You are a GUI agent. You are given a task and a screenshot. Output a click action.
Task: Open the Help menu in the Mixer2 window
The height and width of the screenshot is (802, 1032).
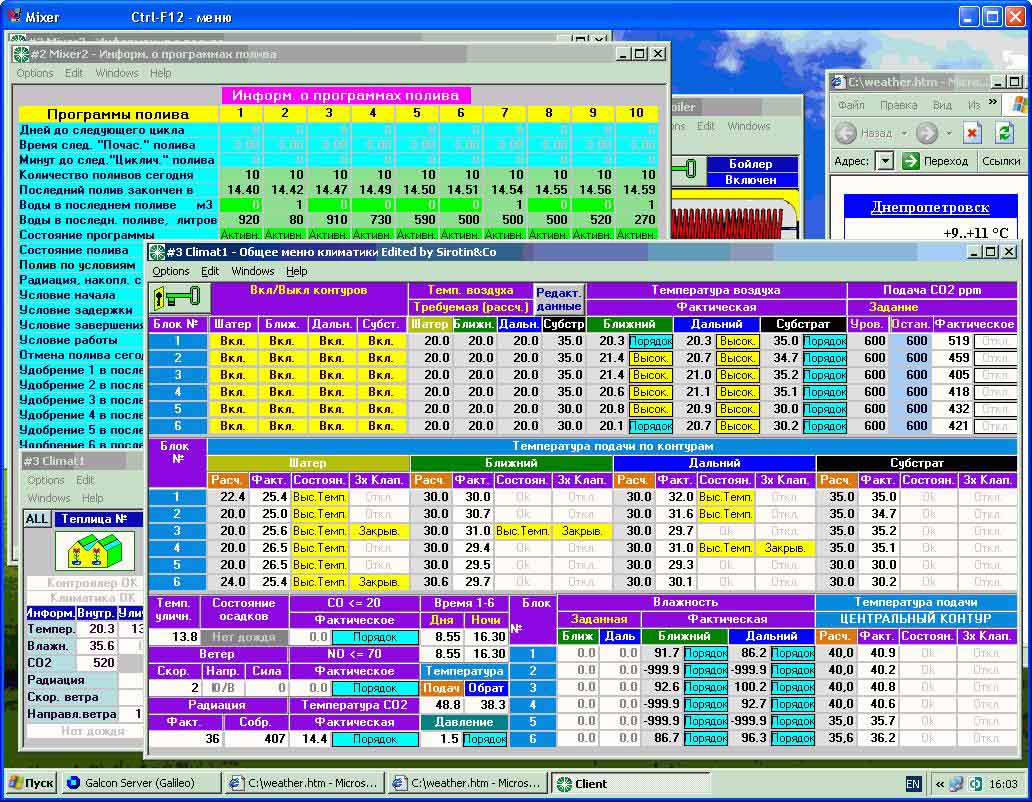(x=160, y=73)
